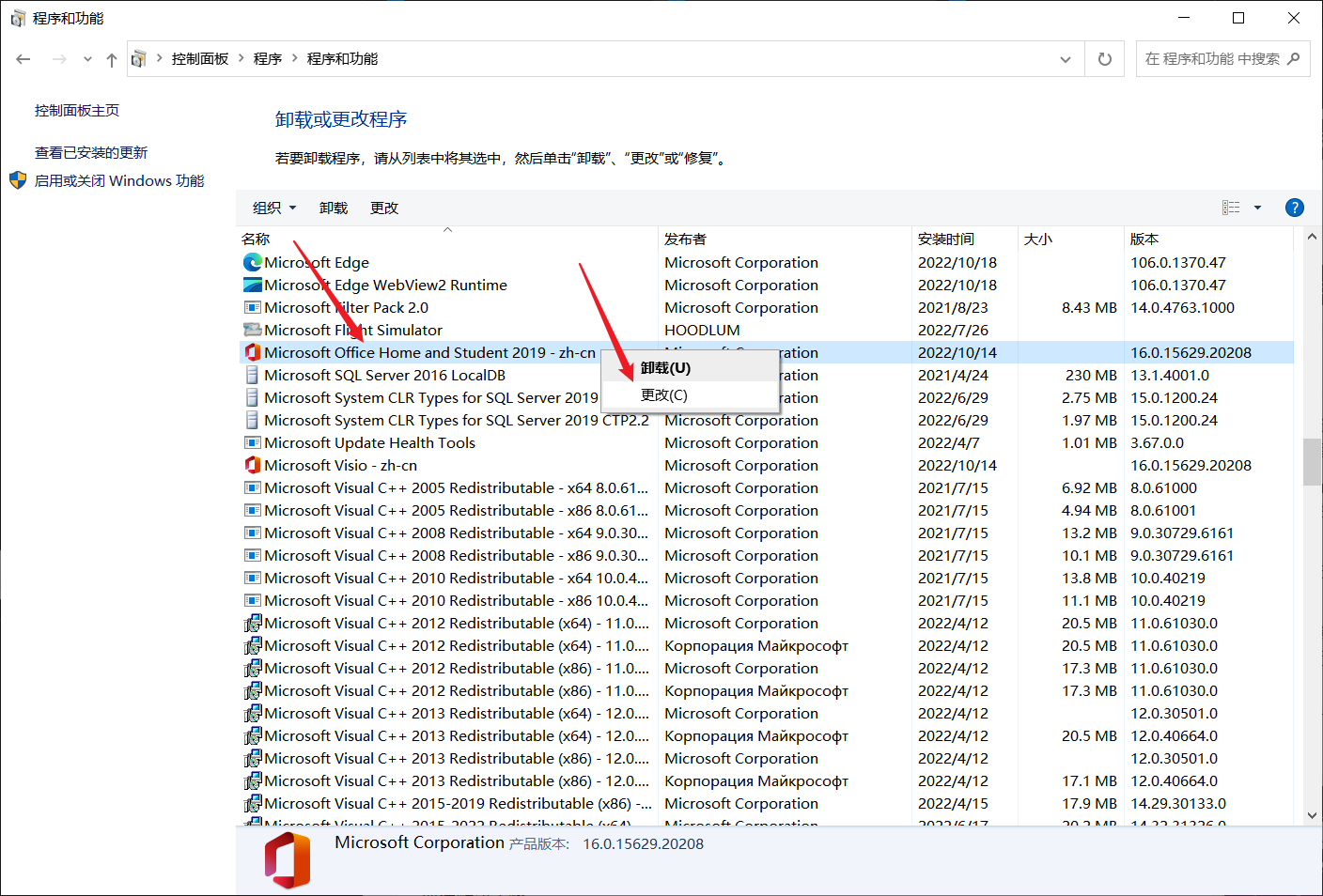Go forward with the right arrow

click(59, 59)
